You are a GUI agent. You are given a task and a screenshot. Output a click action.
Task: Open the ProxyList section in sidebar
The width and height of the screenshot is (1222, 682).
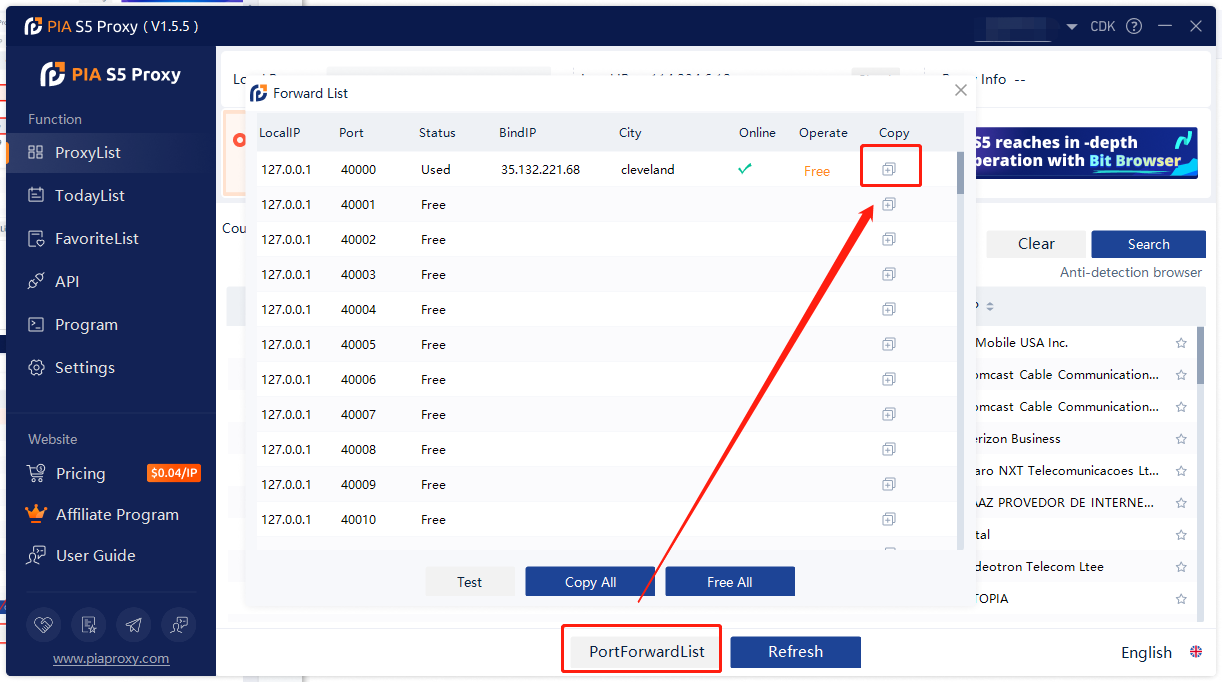point(90,152)
